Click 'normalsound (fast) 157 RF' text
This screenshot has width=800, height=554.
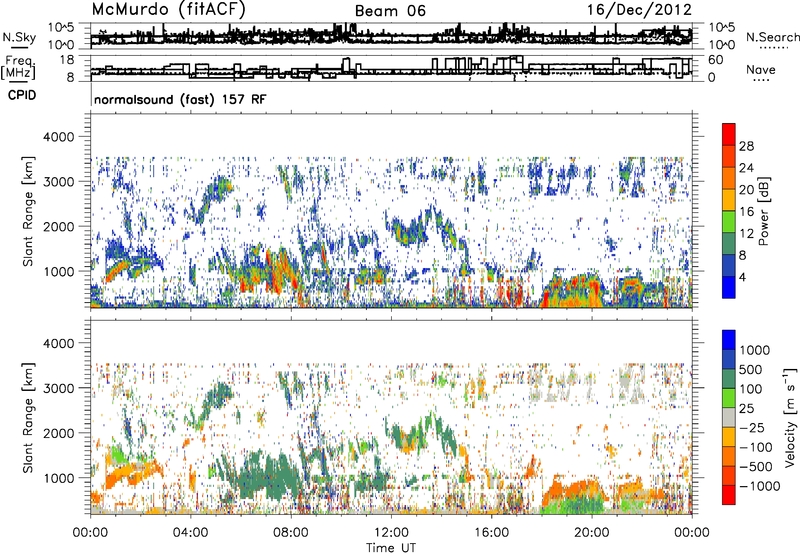pos(180,99)
